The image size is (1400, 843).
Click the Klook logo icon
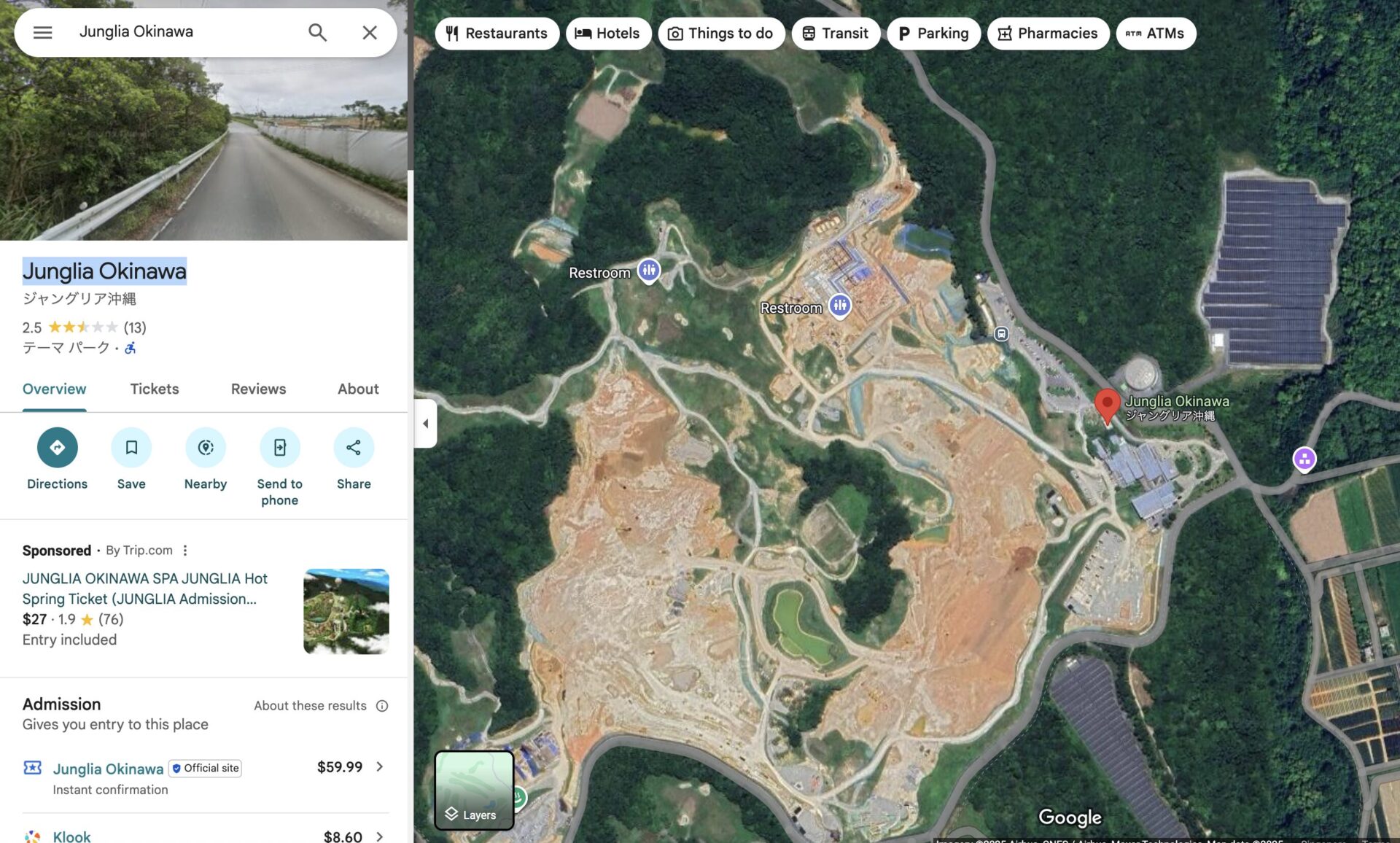(32, 836)
